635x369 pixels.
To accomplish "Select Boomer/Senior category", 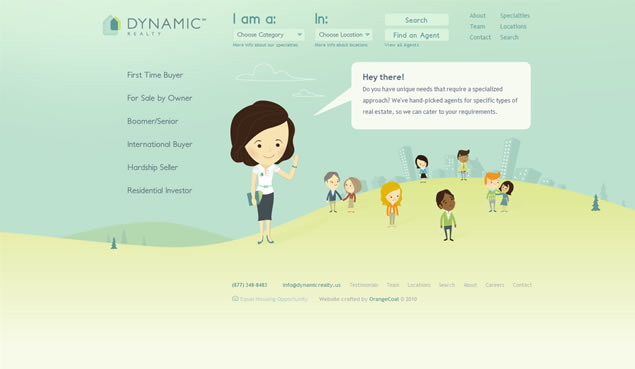I will coord(153,121).
